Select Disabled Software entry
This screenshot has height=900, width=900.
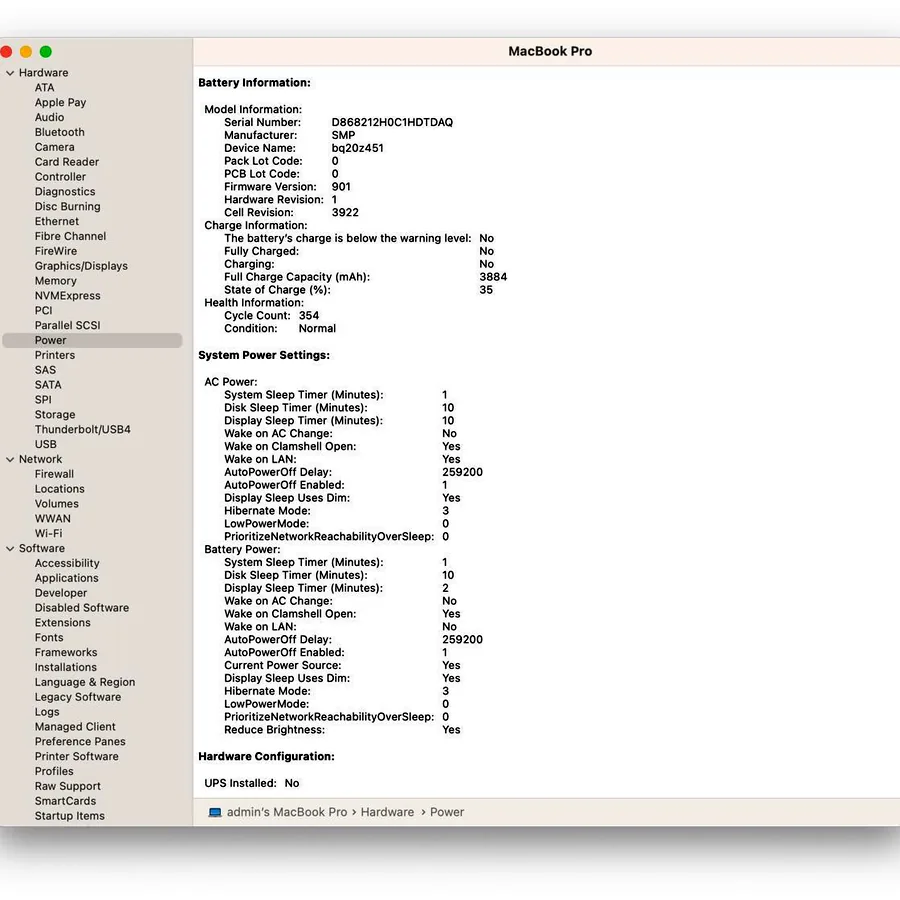82,608
